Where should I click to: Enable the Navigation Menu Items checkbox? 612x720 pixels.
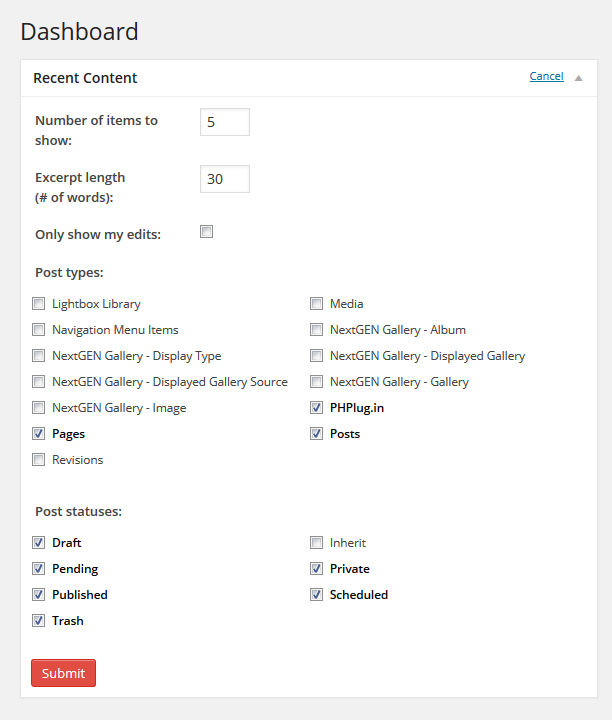tap(39, 330)
